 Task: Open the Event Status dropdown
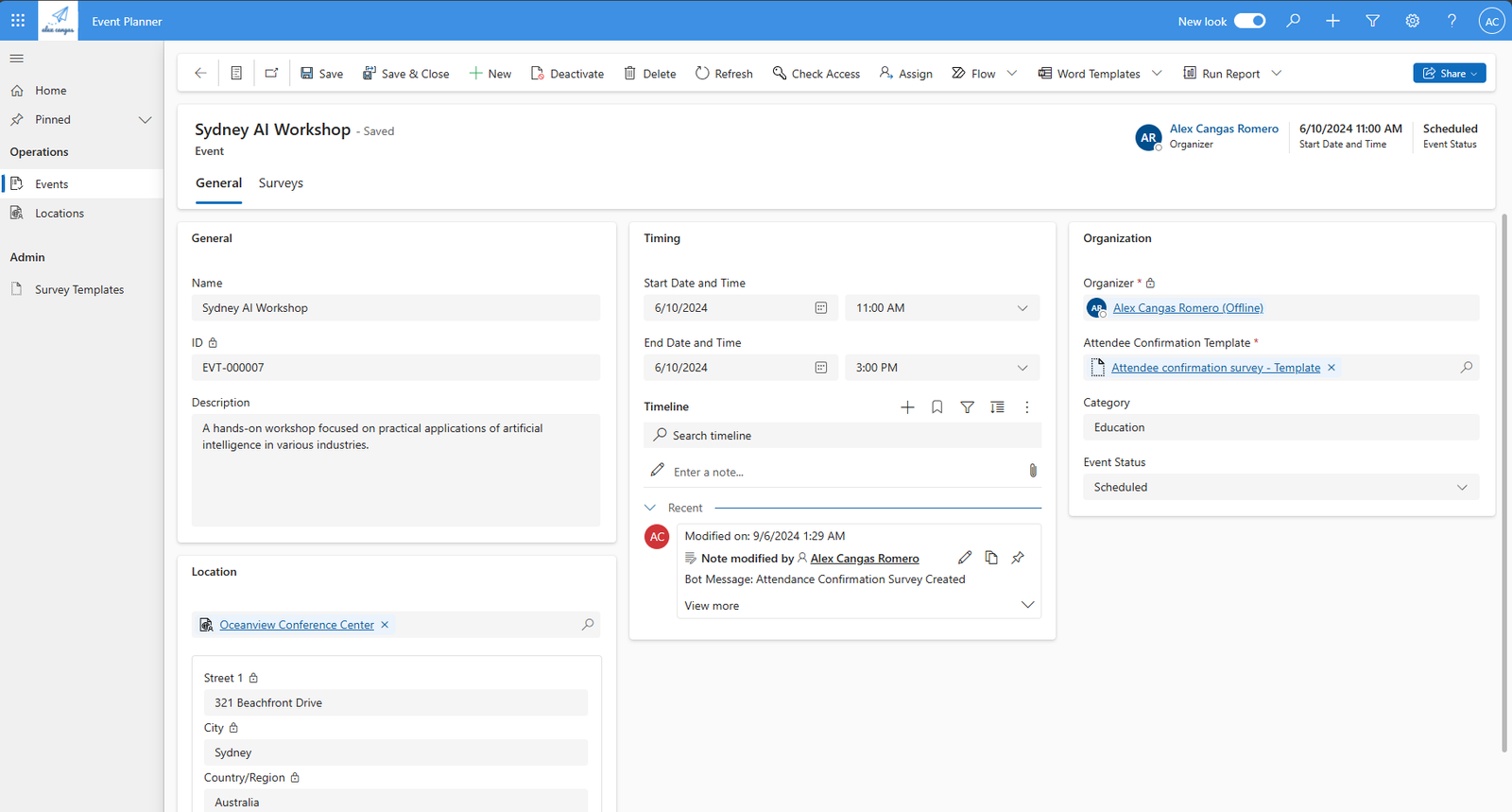[1280, 488]
